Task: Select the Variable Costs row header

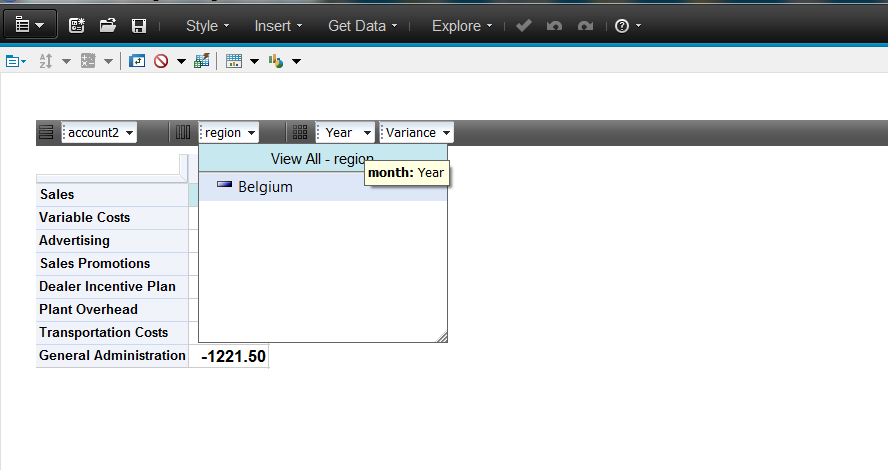Action: pyautogui.click(x=112, y=218)
